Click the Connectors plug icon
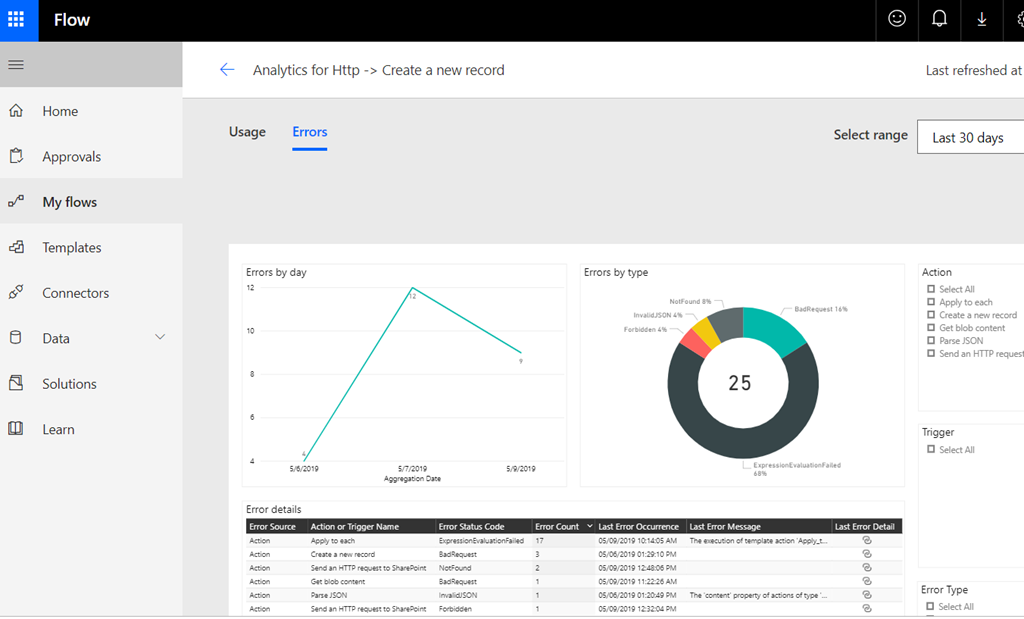Image resolution: width=1024 pixels, height=619 pixels. (16, 293)
